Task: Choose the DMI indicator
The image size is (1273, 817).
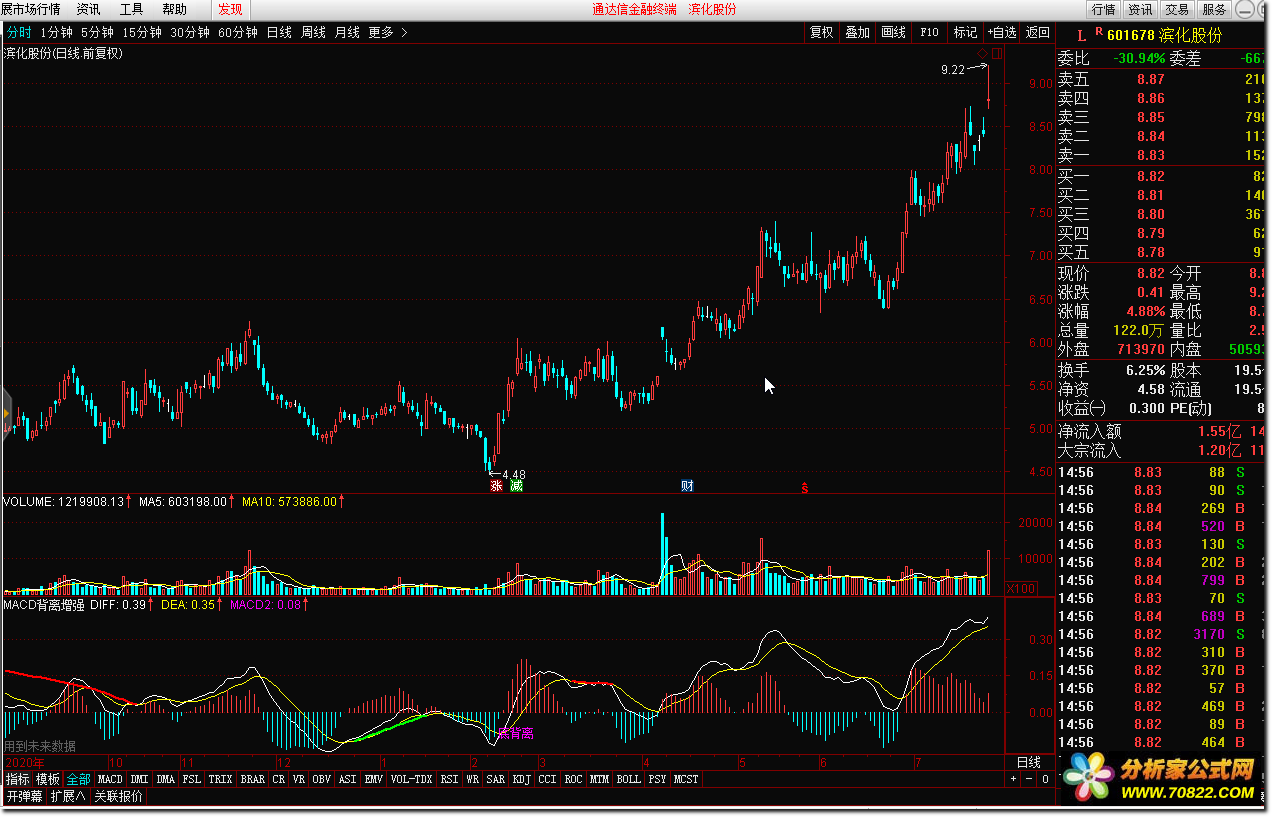Action: click(x=139, y=779)
